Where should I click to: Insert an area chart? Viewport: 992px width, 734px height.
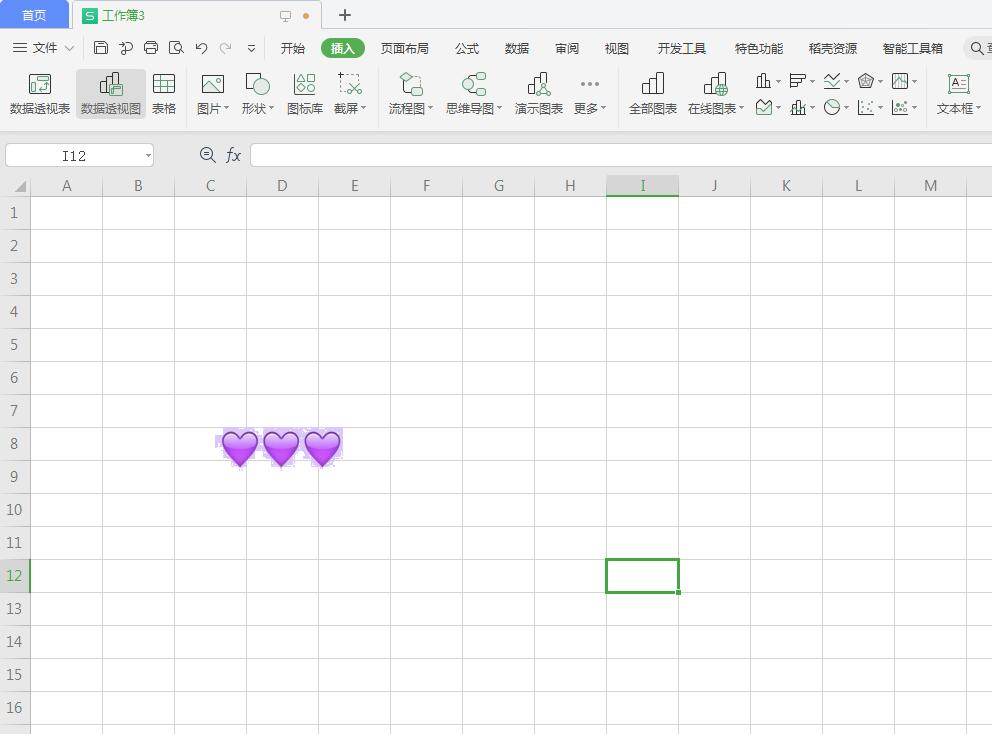click(764, 108)
